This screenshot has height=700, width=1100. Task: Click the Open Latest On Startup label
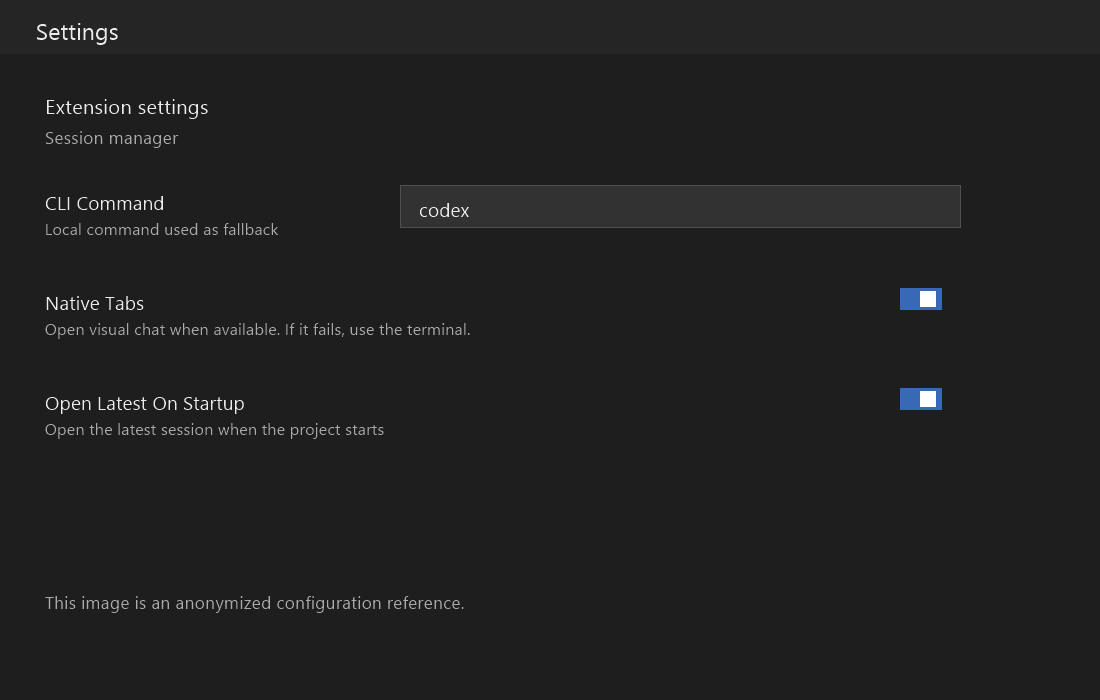click(x=145, y=404)
